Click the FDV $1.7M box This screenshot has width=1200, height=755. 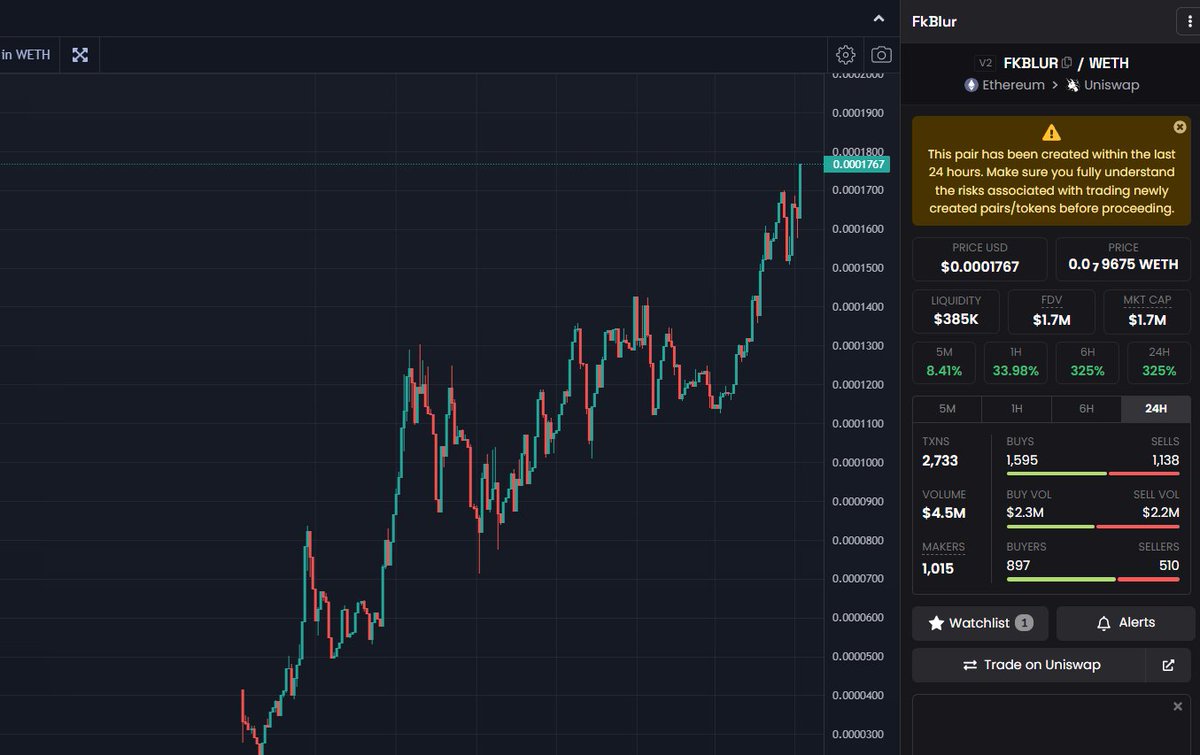1052,312
